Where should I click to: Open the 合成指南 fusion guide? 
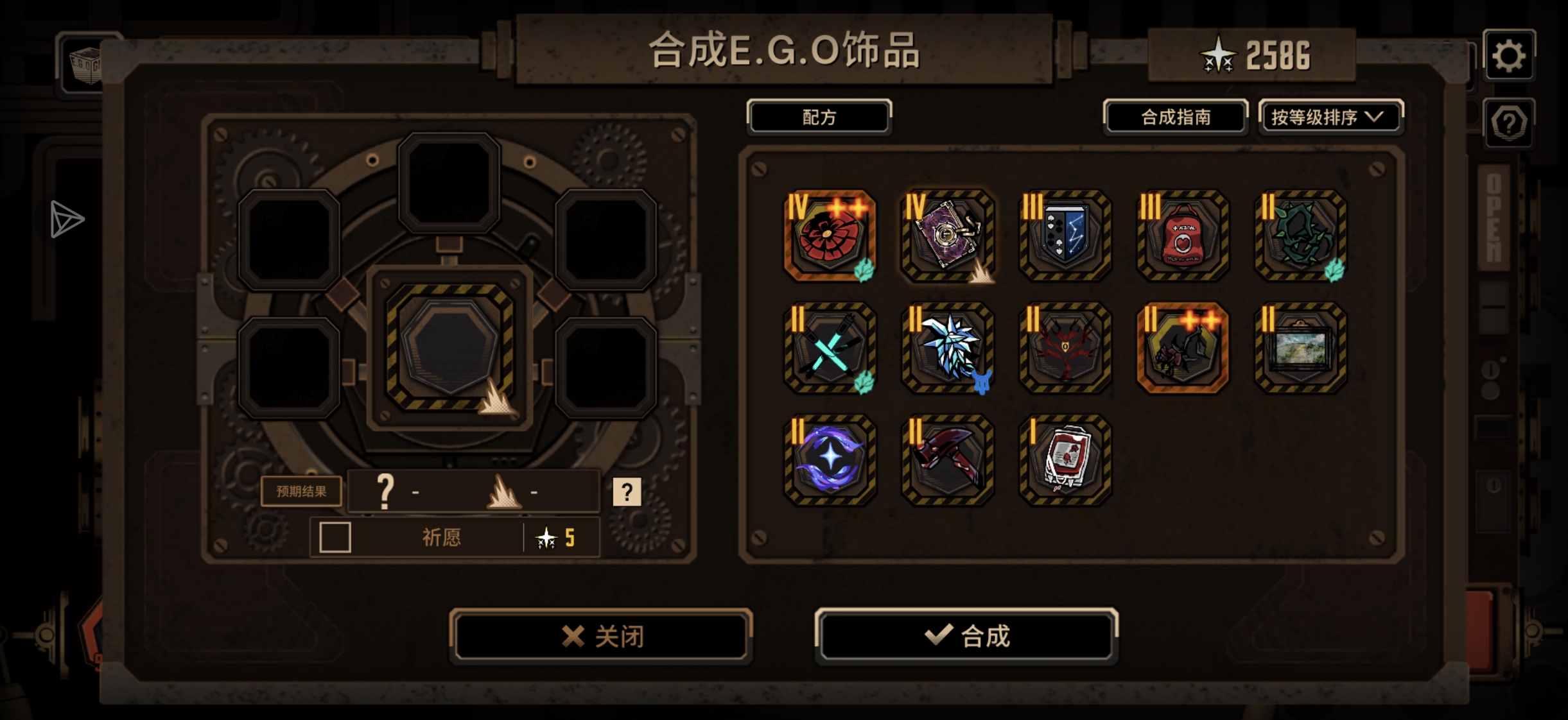click(1176, 117)
